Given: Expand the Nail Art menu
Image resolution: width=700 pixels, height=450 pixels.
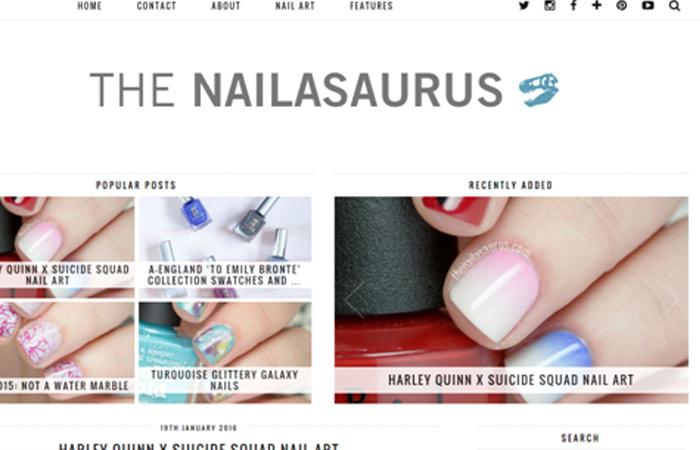Looking at the screenshot, I should (x=295, y=6).
